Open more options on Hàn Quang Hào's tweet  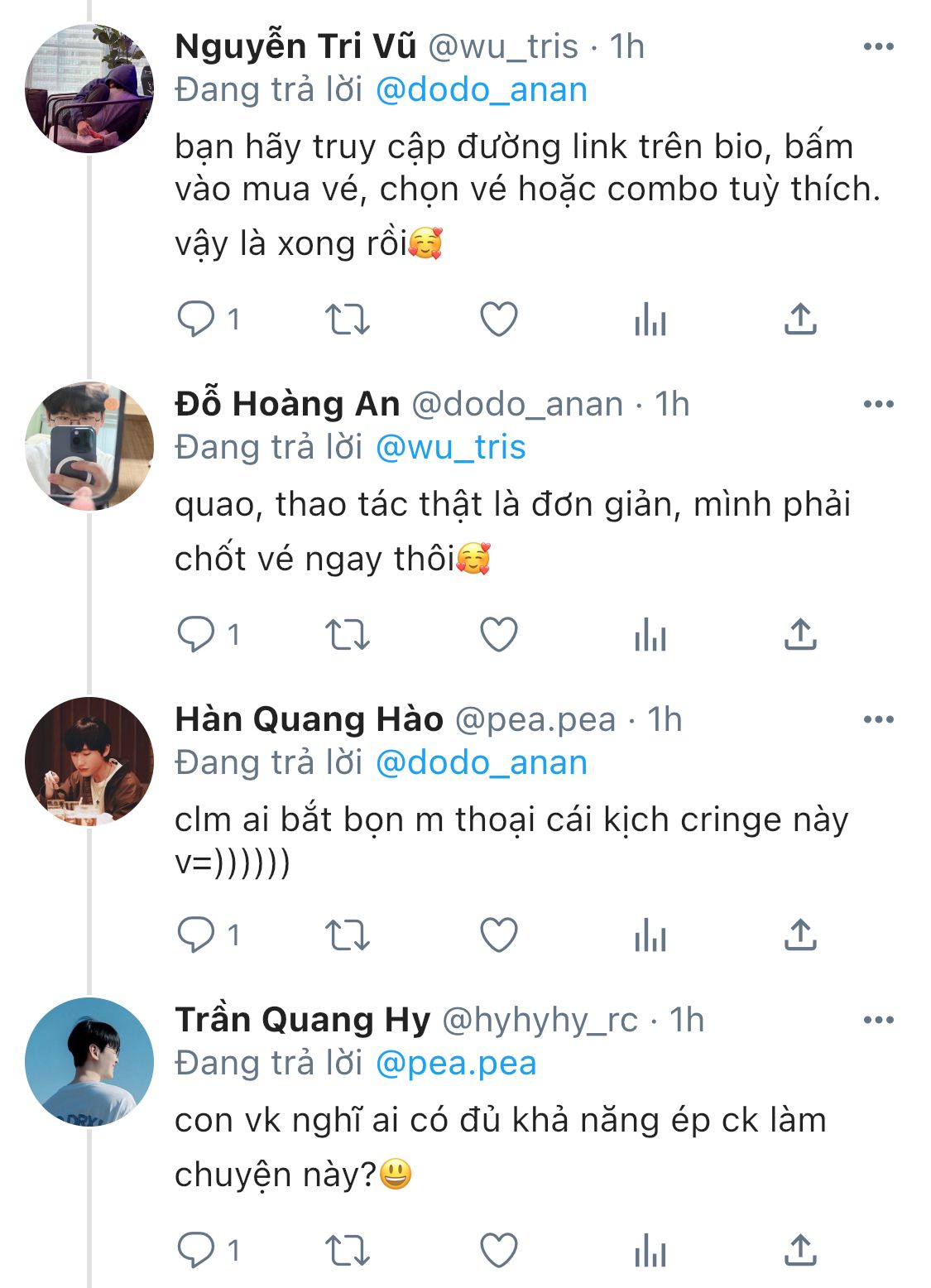coord(878,719)
